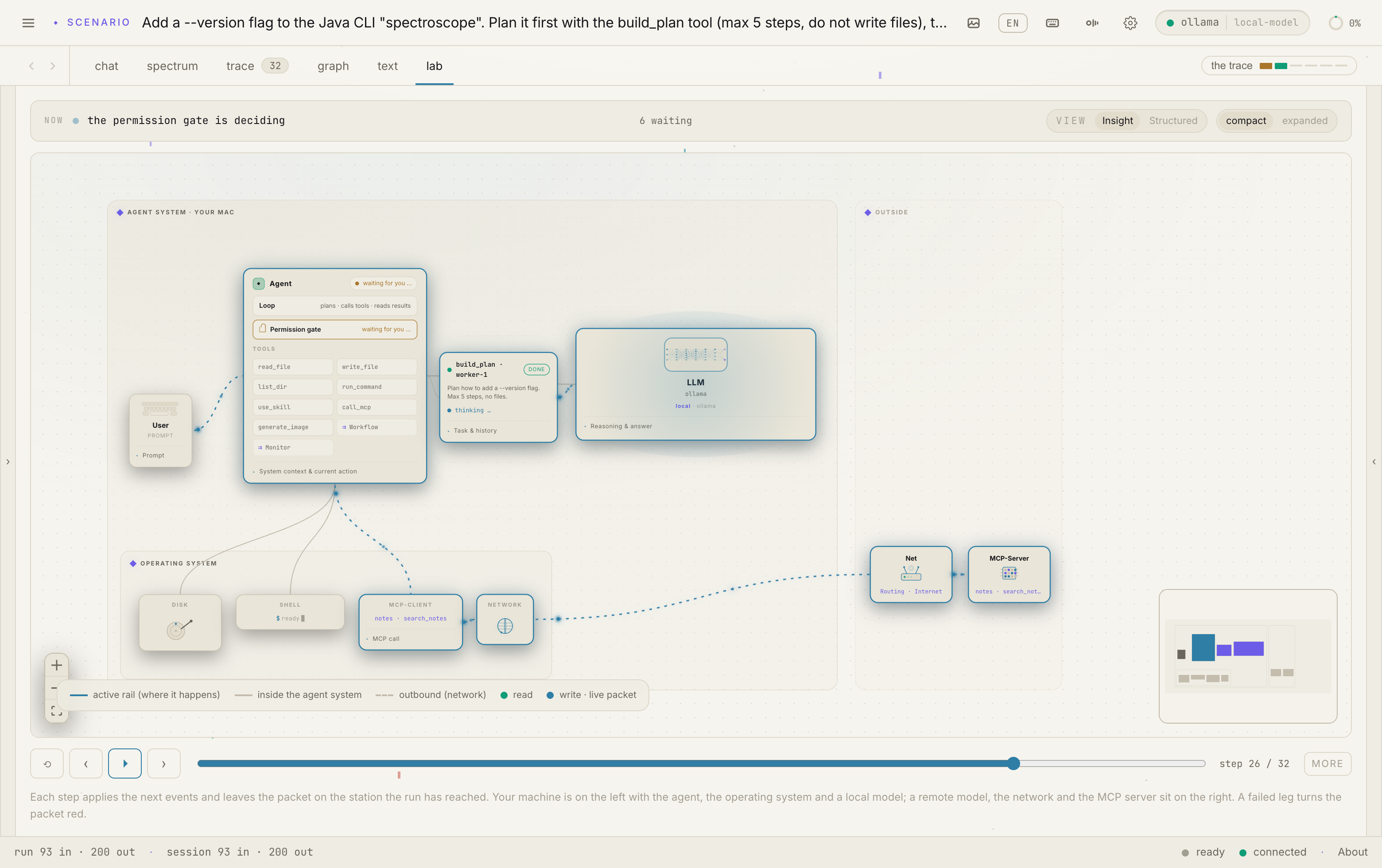Open the About link
1382x868 pixels.
(1352, 852)
